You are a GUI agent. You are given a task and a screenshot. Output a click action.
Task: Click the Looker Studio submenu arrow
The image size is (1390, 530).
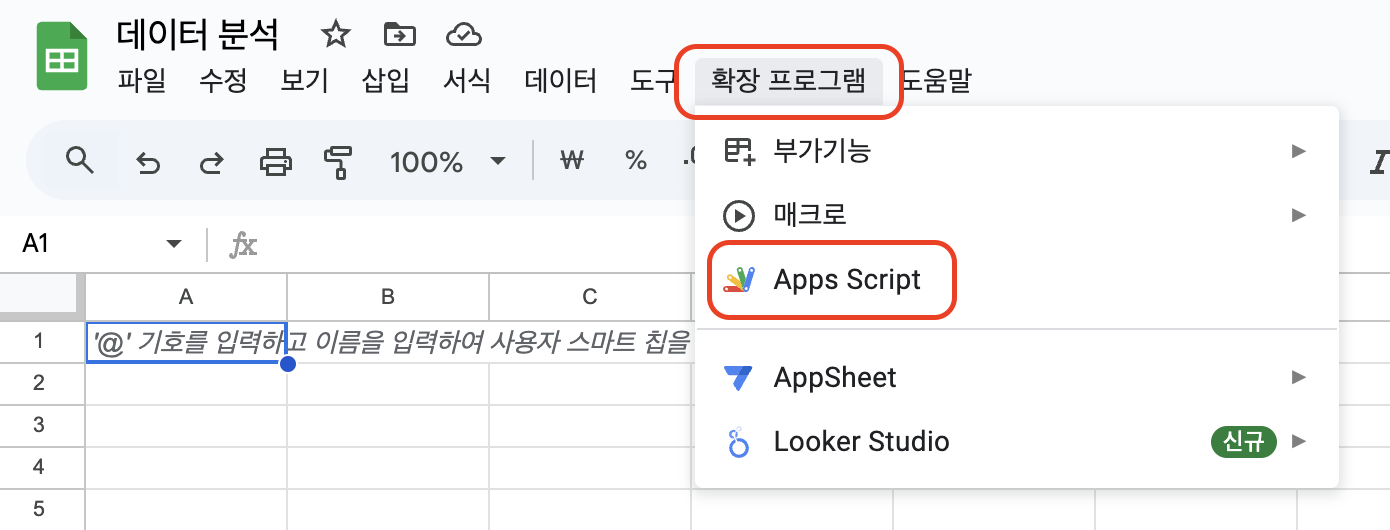[1299, 441]
